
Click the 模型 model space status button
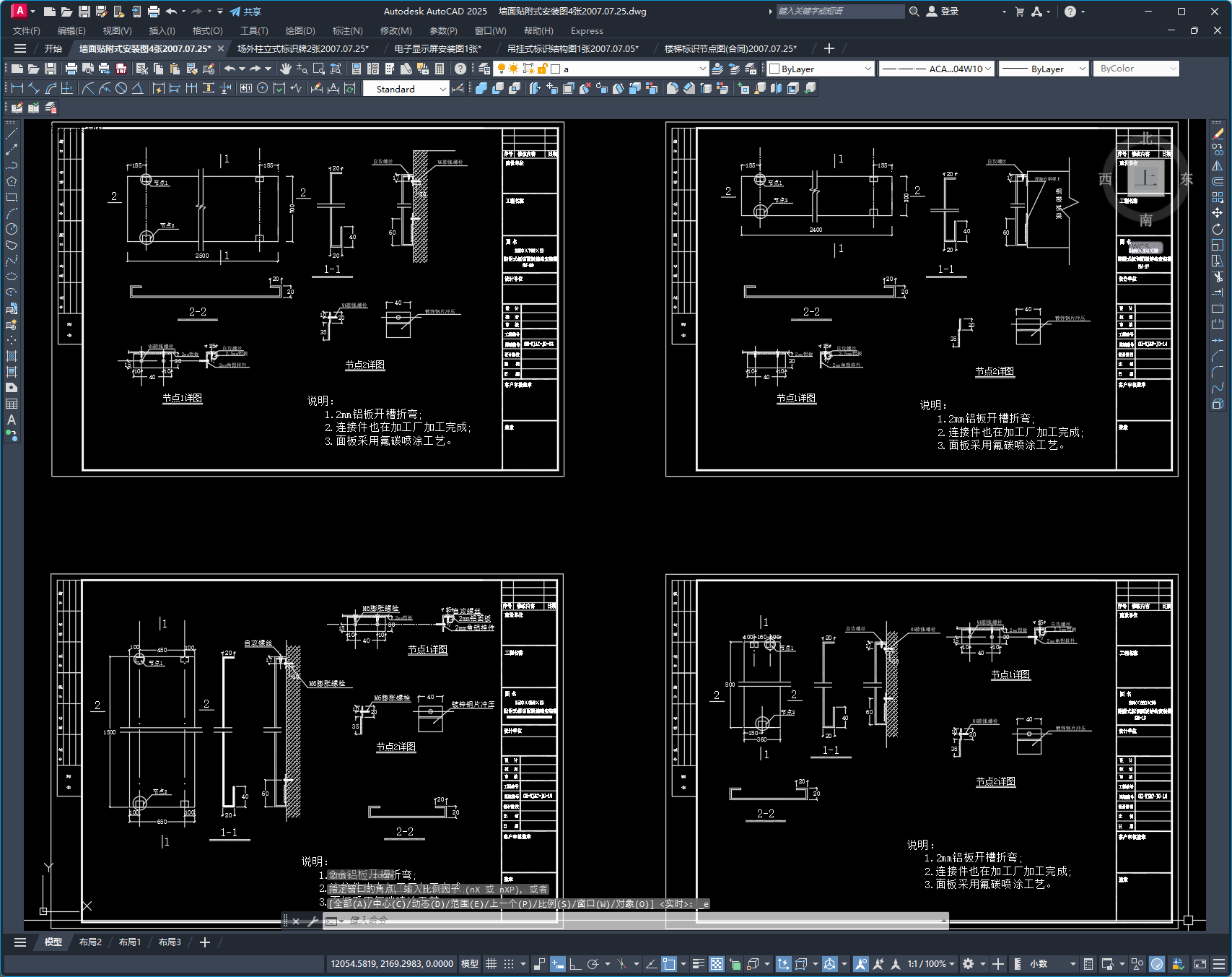(470, 963)
